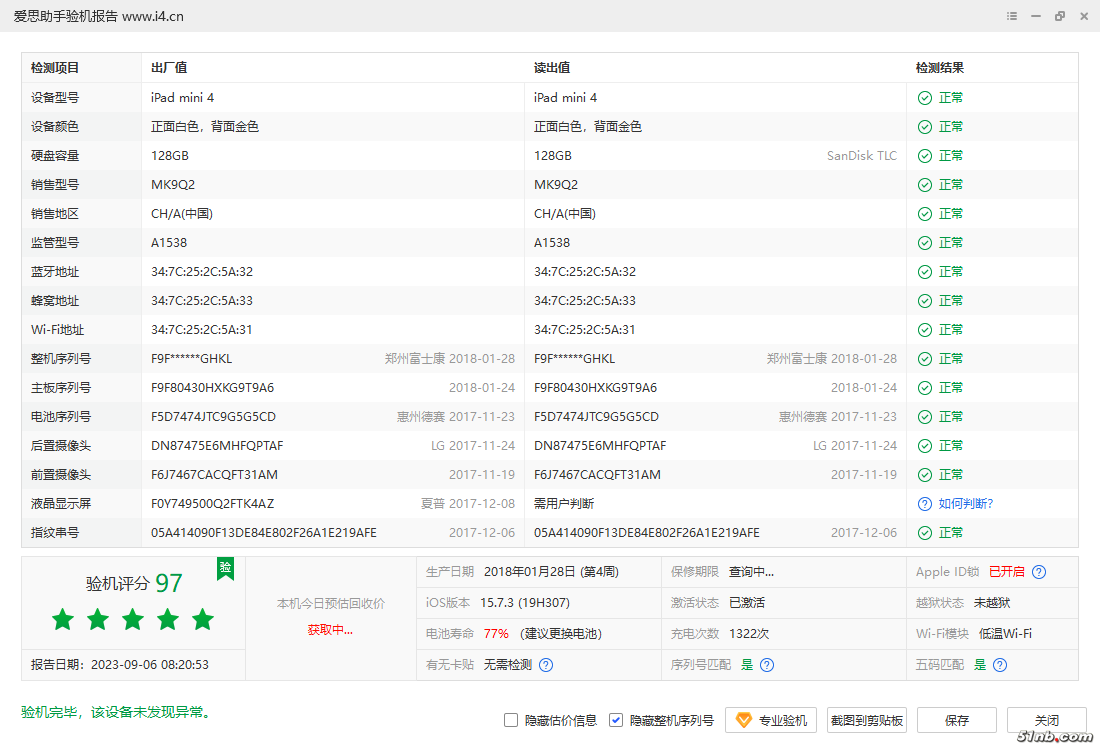This screenshot has height=749, width=1100.
Task: Enable the 隐藏估价信息 checkbox
Action: (511, 720)
